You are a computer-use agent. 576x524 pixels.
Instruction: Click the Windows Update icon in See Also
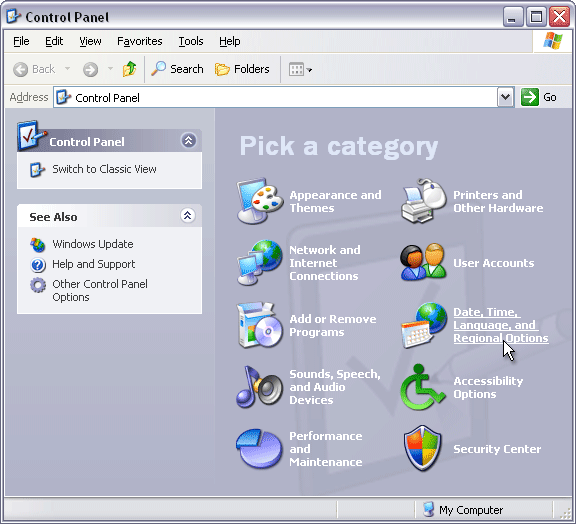pyautogui.click(x=37, y=245)
